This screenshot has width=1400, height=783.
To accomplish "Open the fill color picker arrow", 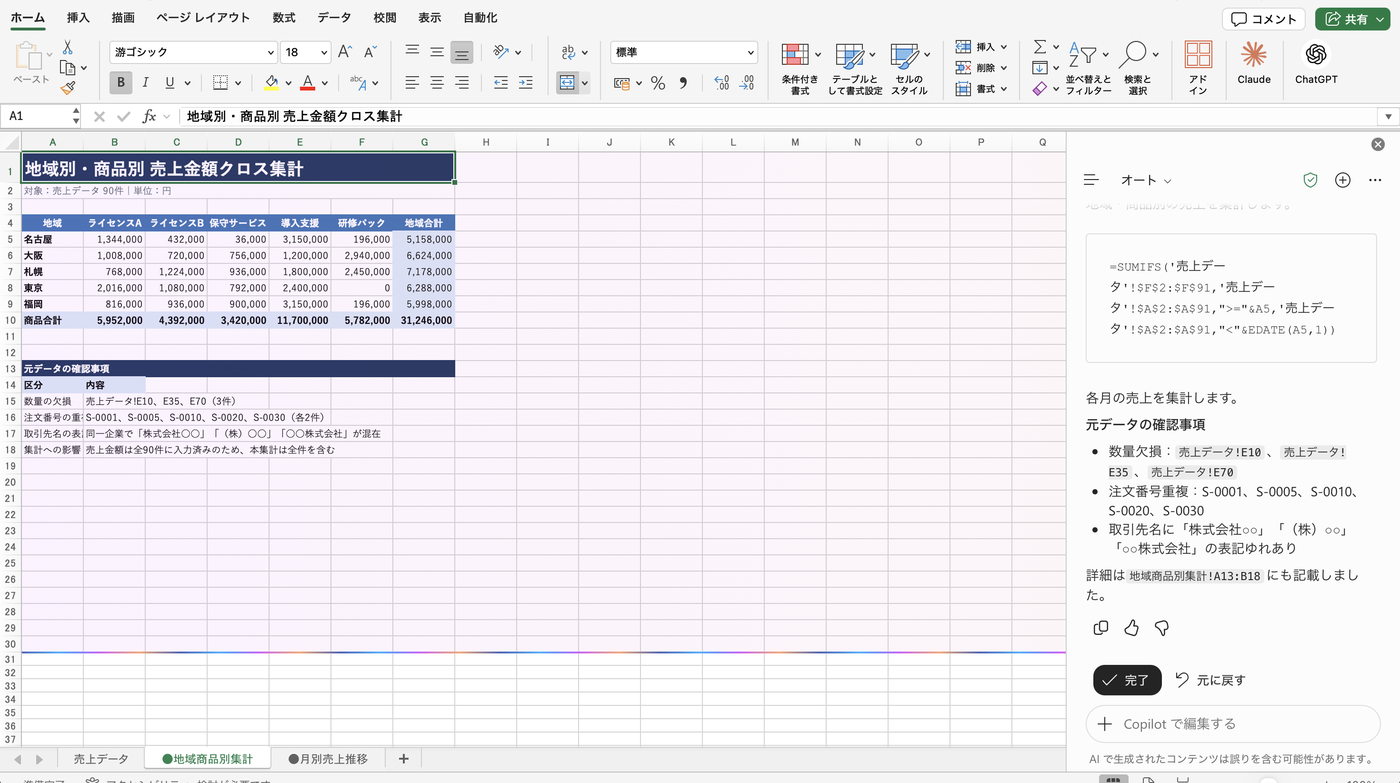I will click(288, 83).
